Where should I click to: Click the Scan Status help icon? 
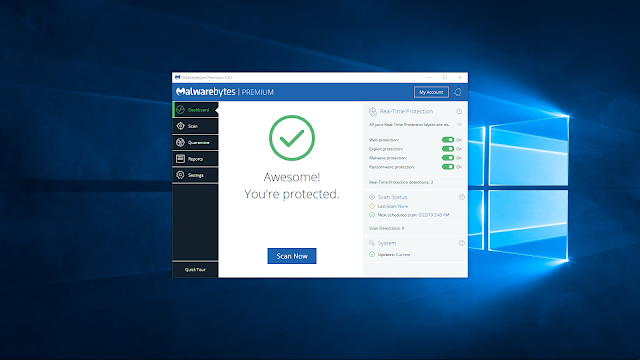tap(462, 197)
